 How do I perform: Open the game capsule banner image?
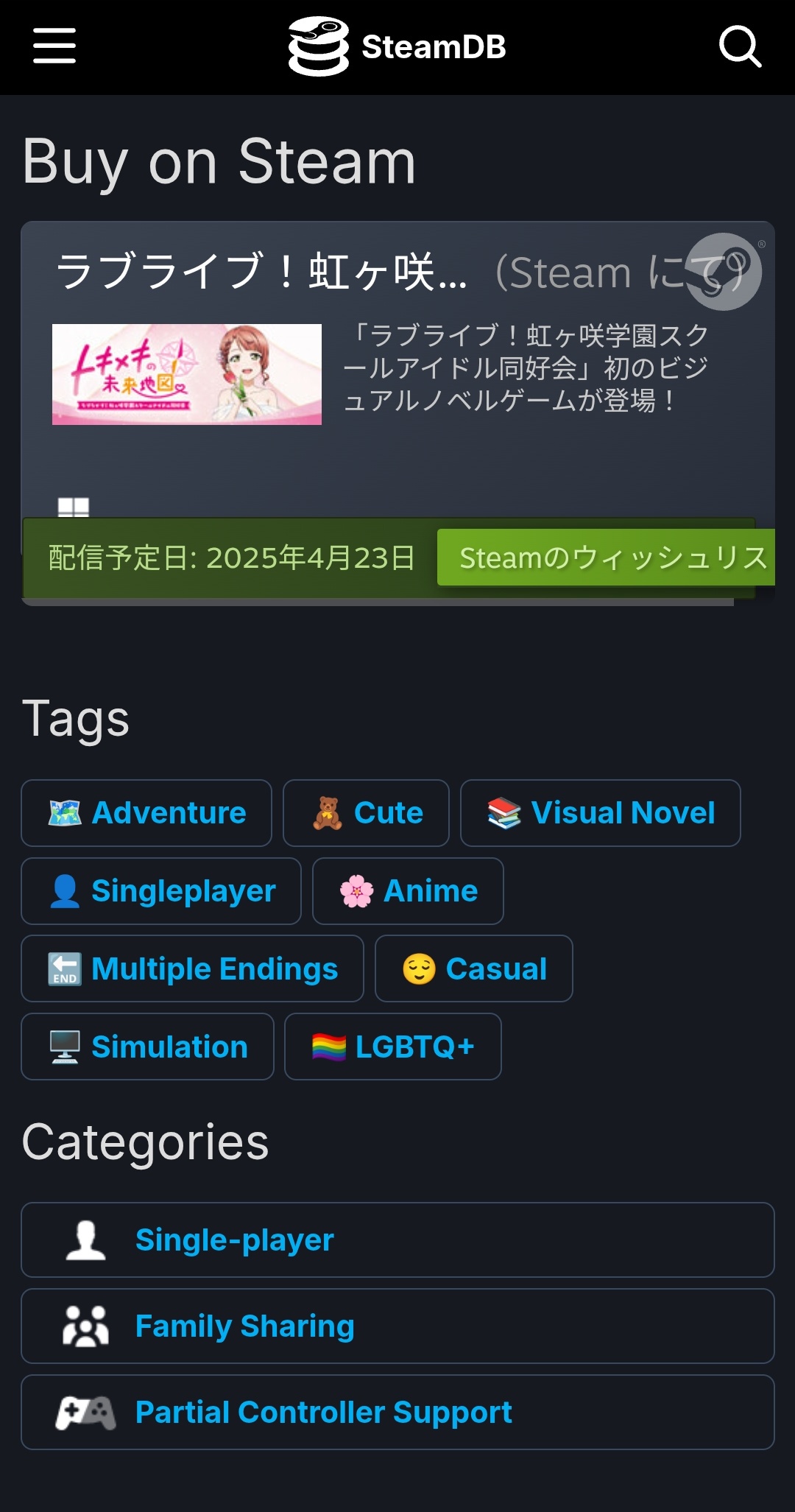tap(187, 374)
